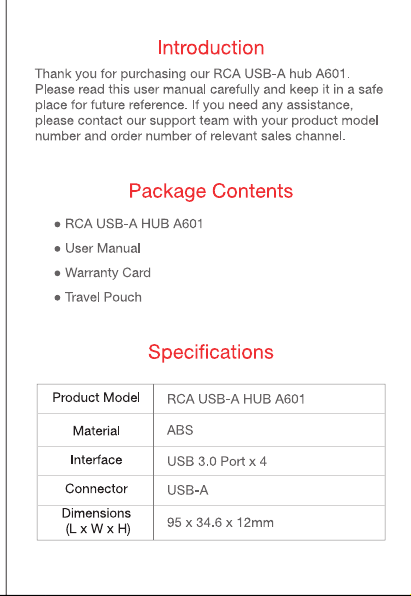Click the USB 3.0 Port x 4 value
This screenshot has height=596, width=411.
pos(217,461)
